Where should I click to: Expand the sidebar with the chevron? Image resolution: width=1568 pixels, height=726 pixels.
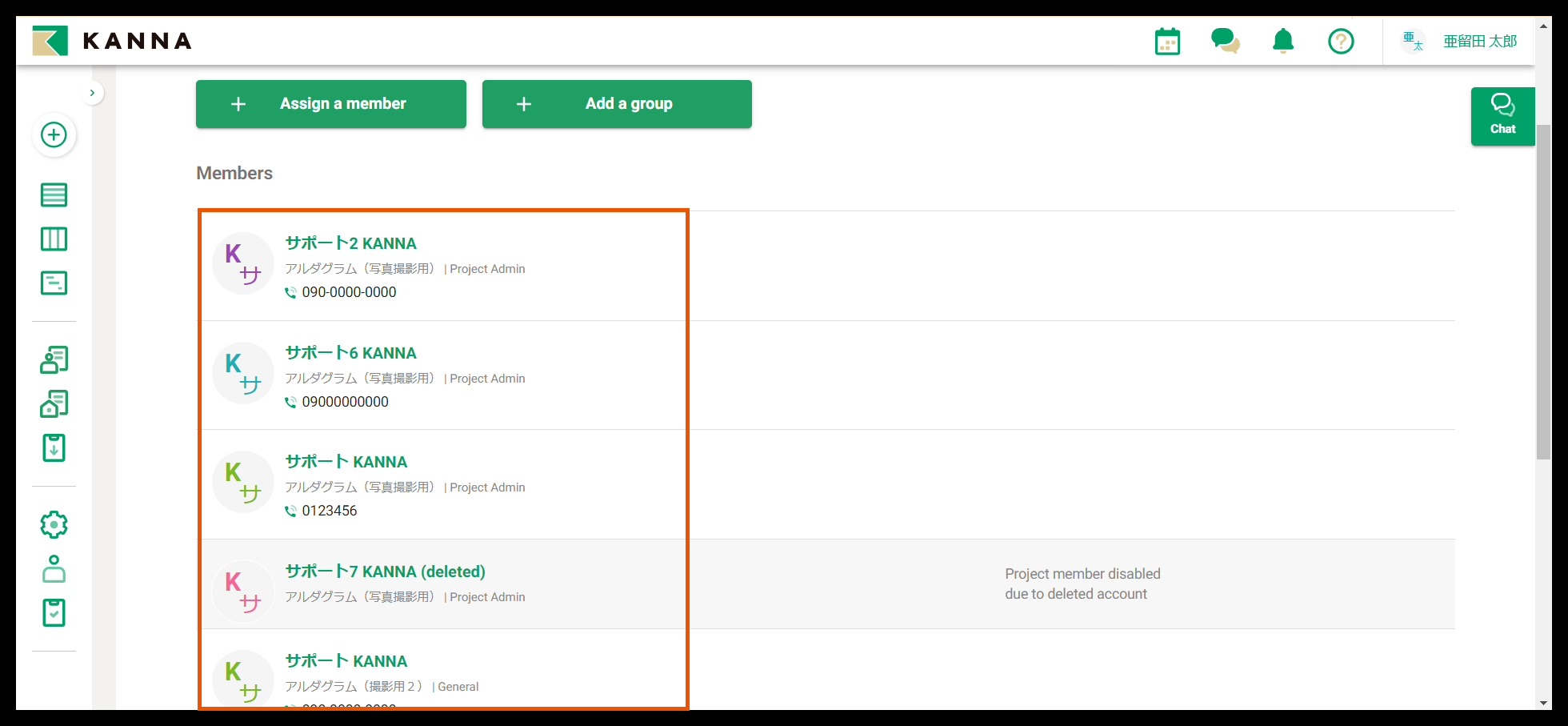click(x=93, y=93)
